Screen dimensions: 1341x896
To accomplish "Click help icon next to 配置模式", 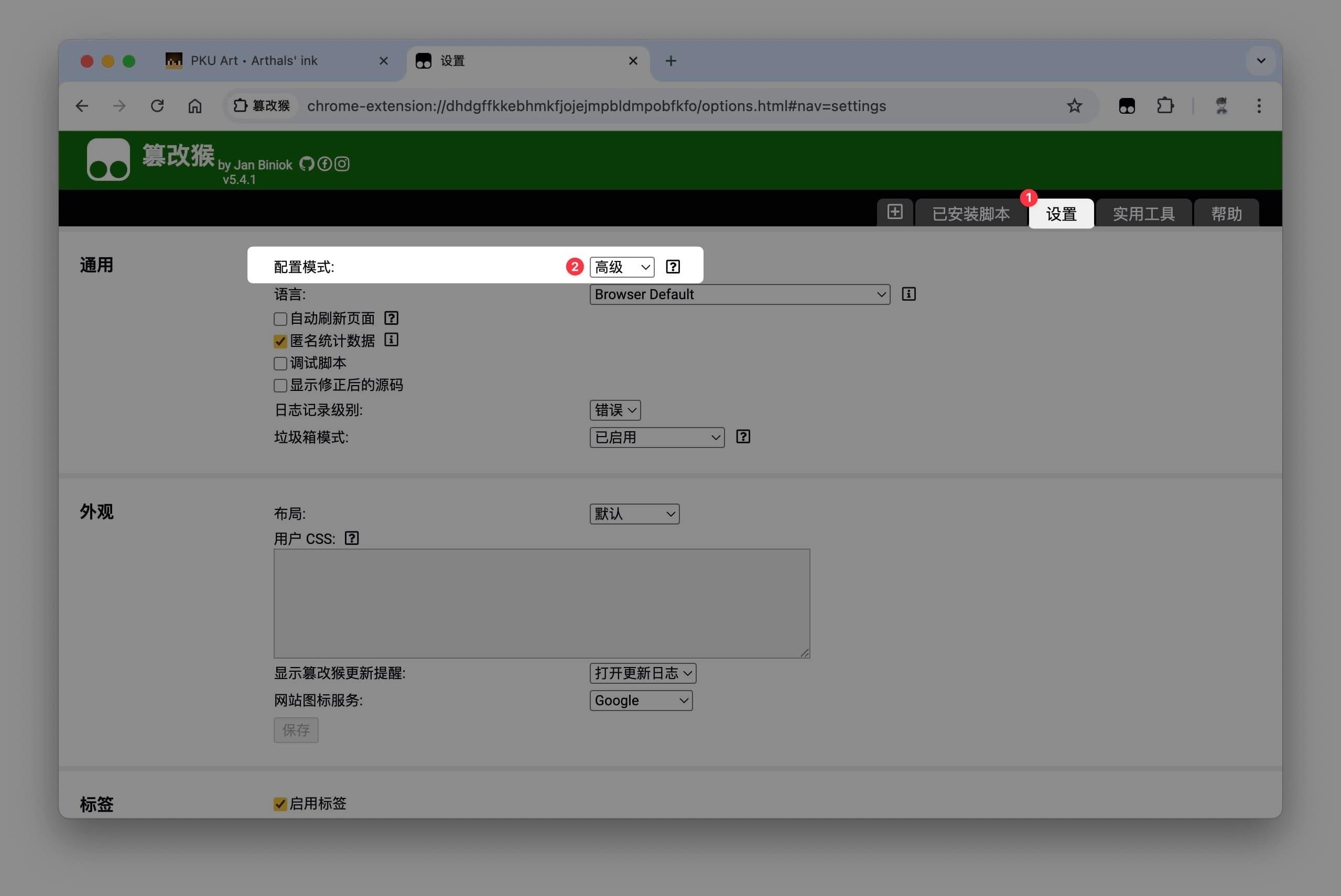I will point(673,267).
